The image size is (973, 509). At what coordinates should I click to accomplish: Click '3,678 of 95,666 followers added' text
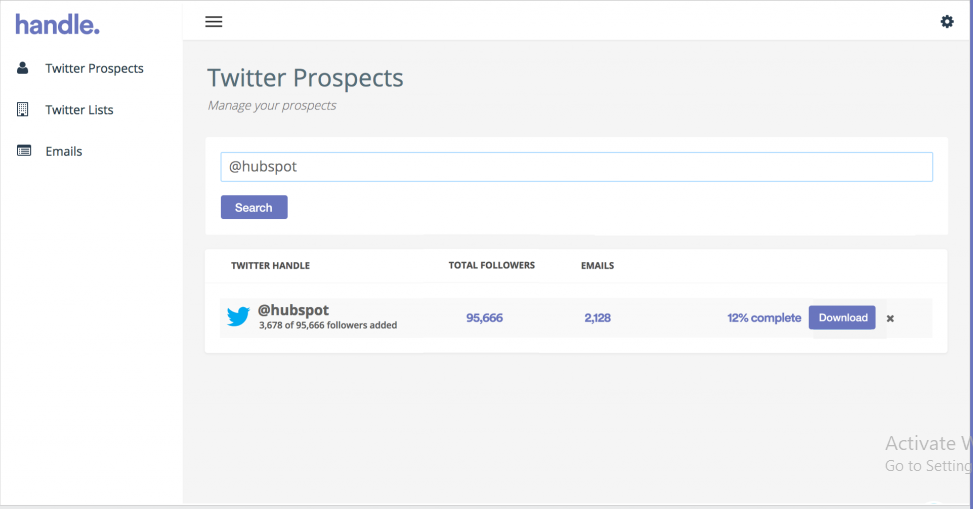328,325
